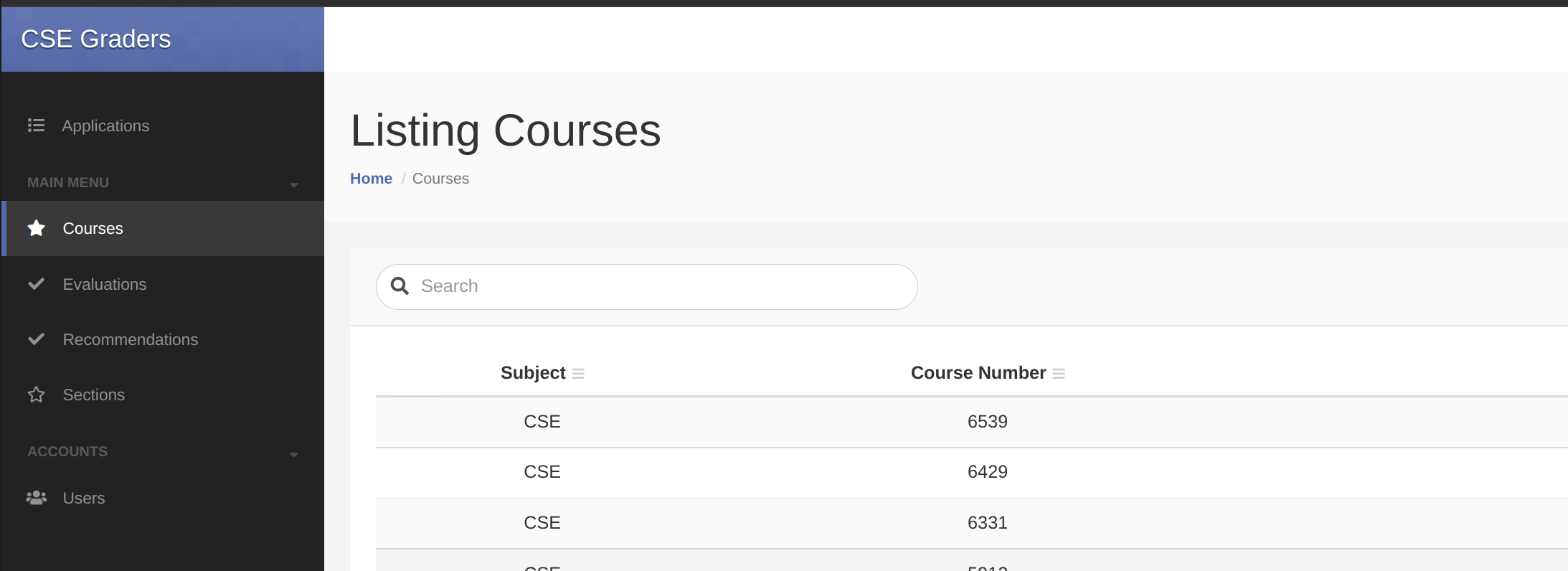The image size is (1568, 571).
Task: Click the users group icon beside Users
Action: 36,497
